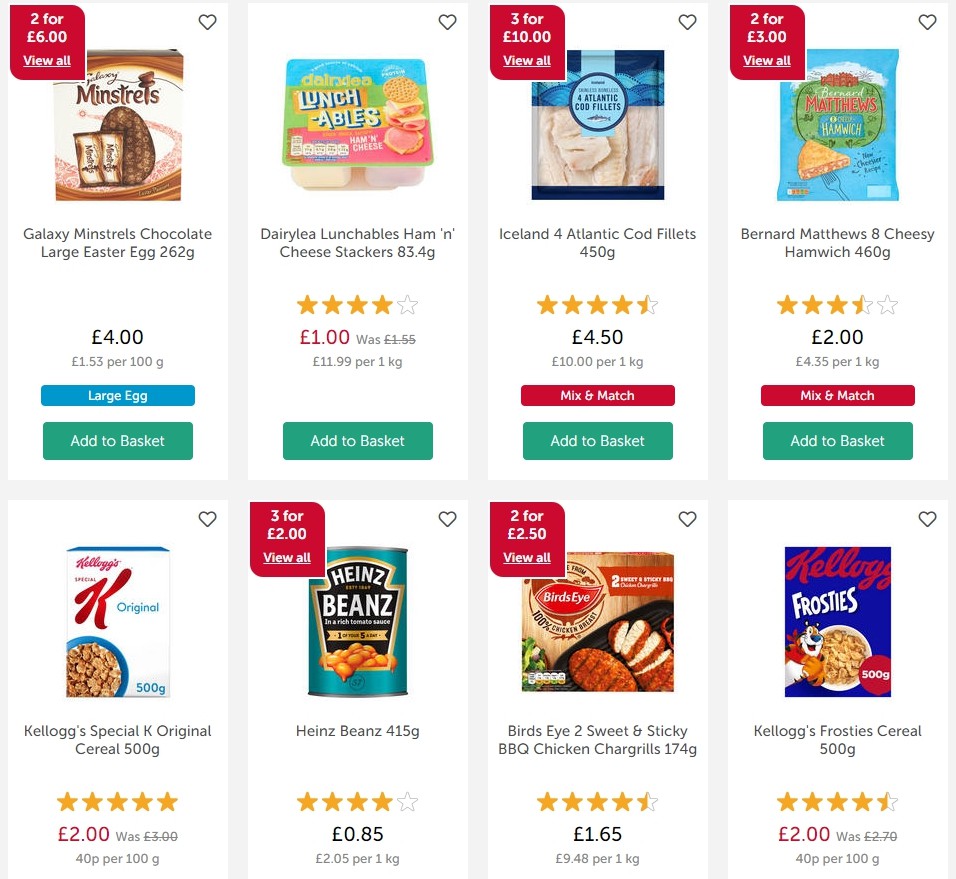The image size is (956, 879).
Task: Open the 2 for £3.00 Hamwich deal page
Action: [767, 60]
